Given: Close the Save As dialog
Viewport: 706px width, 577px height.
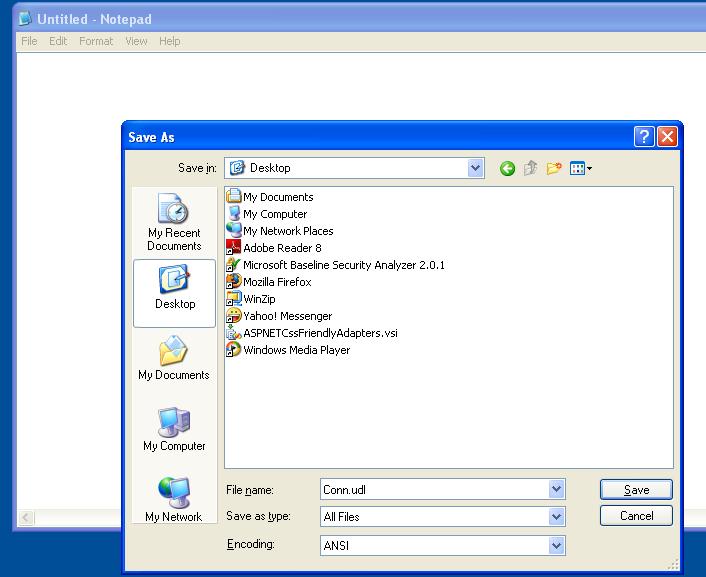Looking at the screenshot, I should pos(667,136).
